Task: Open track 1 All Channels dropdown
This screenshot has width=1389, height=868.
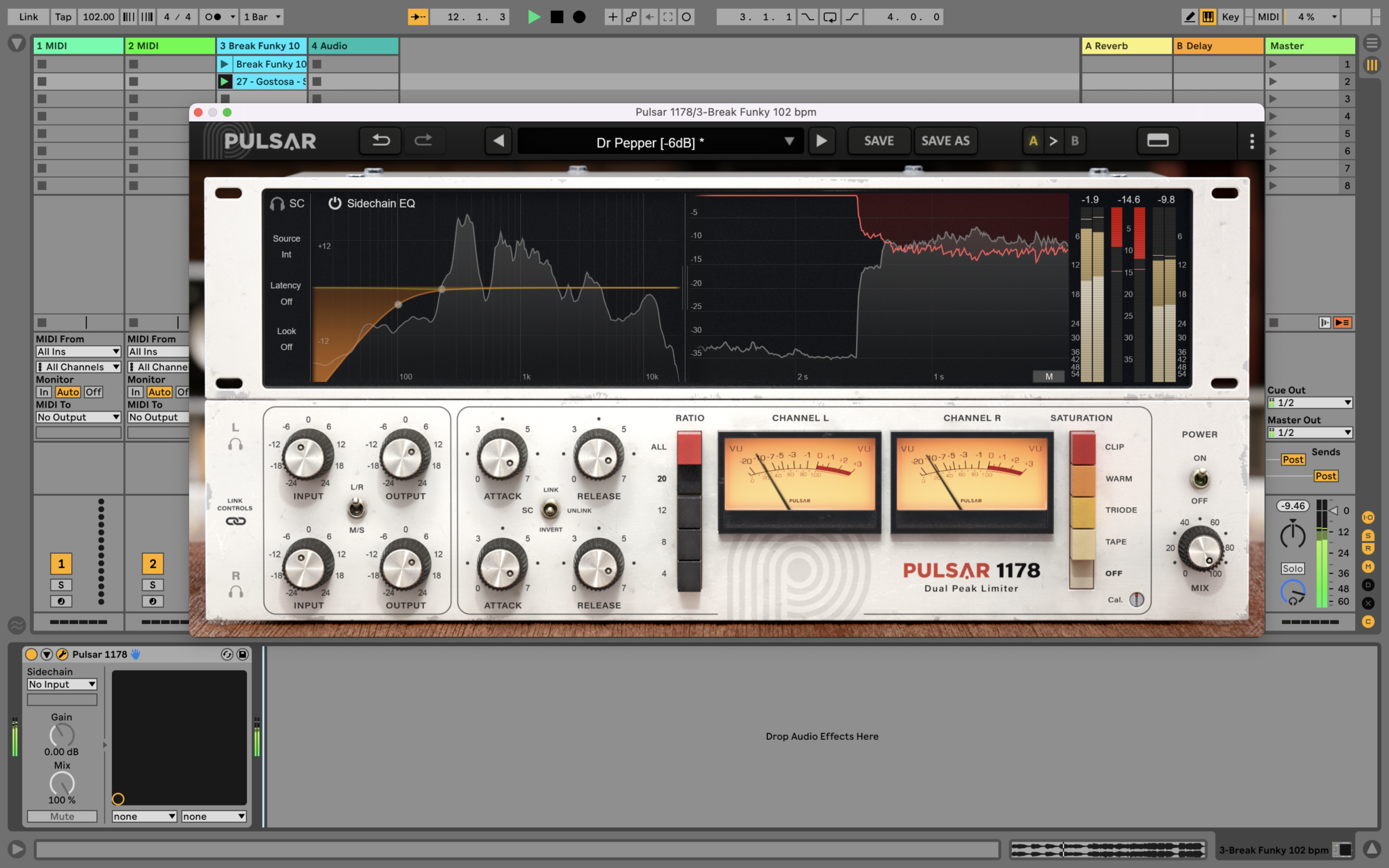Action: click(79, 367)
